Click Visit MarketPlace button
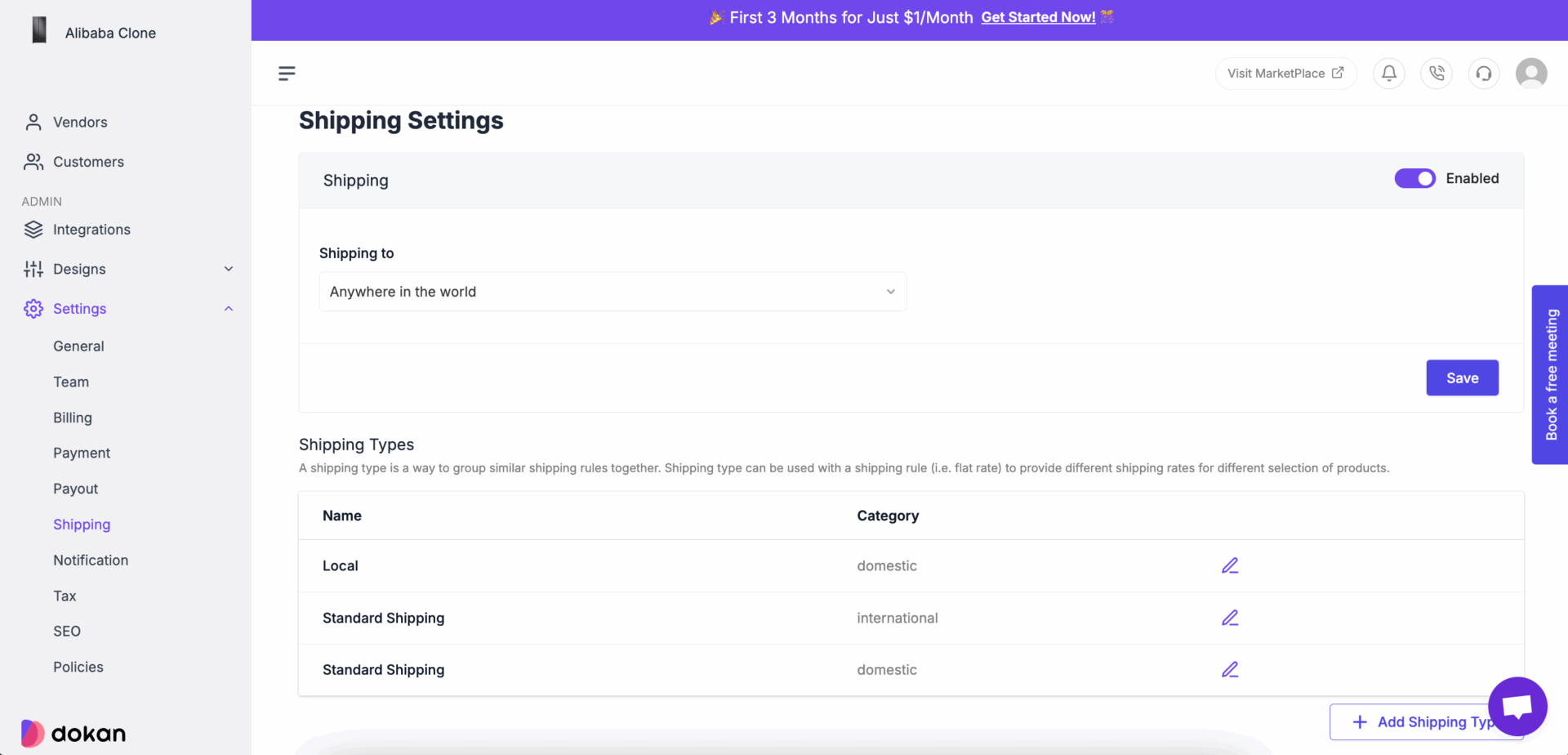Screen dimensions: 1568x755 coord(1285,74)
